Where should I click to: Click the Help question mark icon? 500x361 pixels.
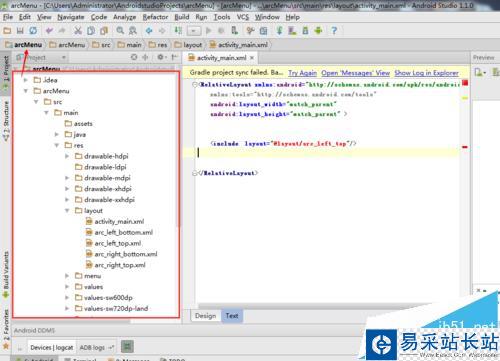pos(334,31)
